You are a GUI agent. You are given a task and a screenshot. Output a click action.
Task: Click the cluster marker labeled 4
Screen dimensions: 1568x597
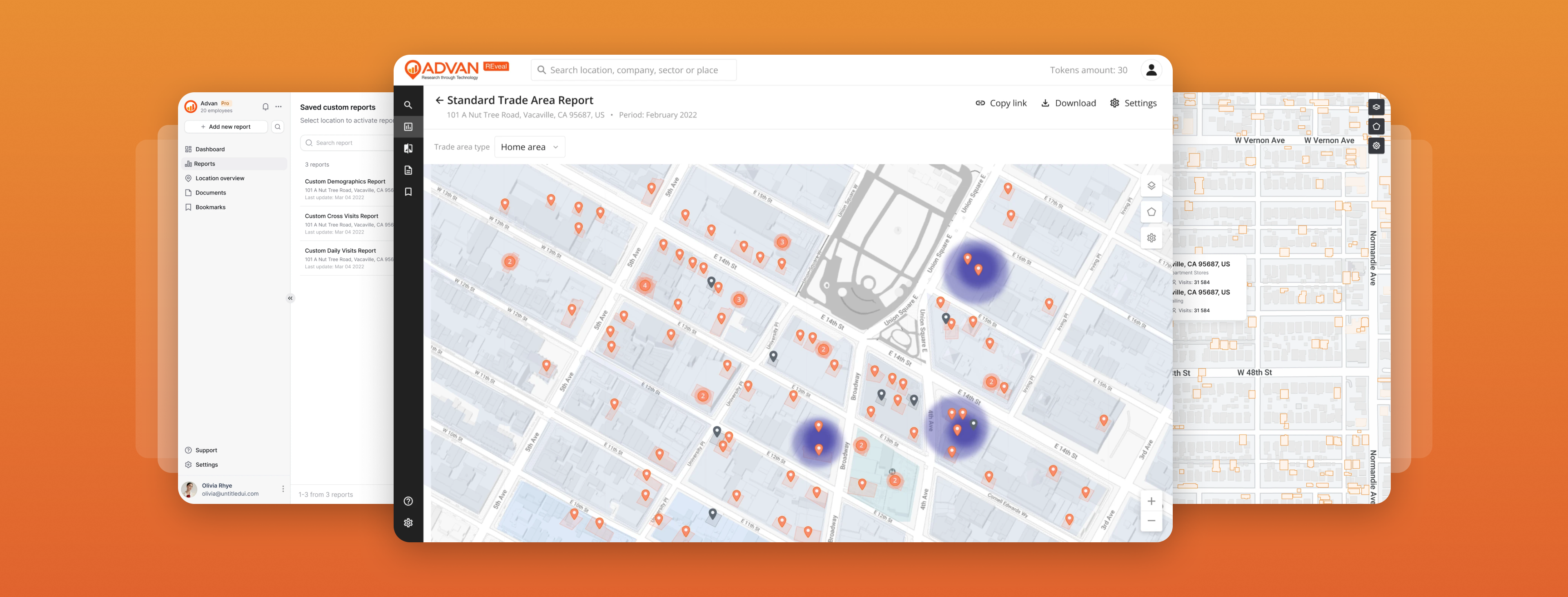pos(645,285)
